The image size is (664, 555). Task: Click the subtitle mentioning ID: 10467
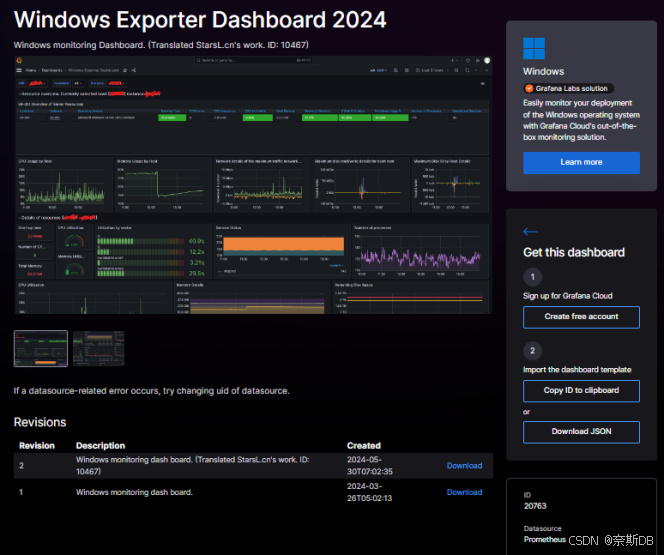[161, 45]
